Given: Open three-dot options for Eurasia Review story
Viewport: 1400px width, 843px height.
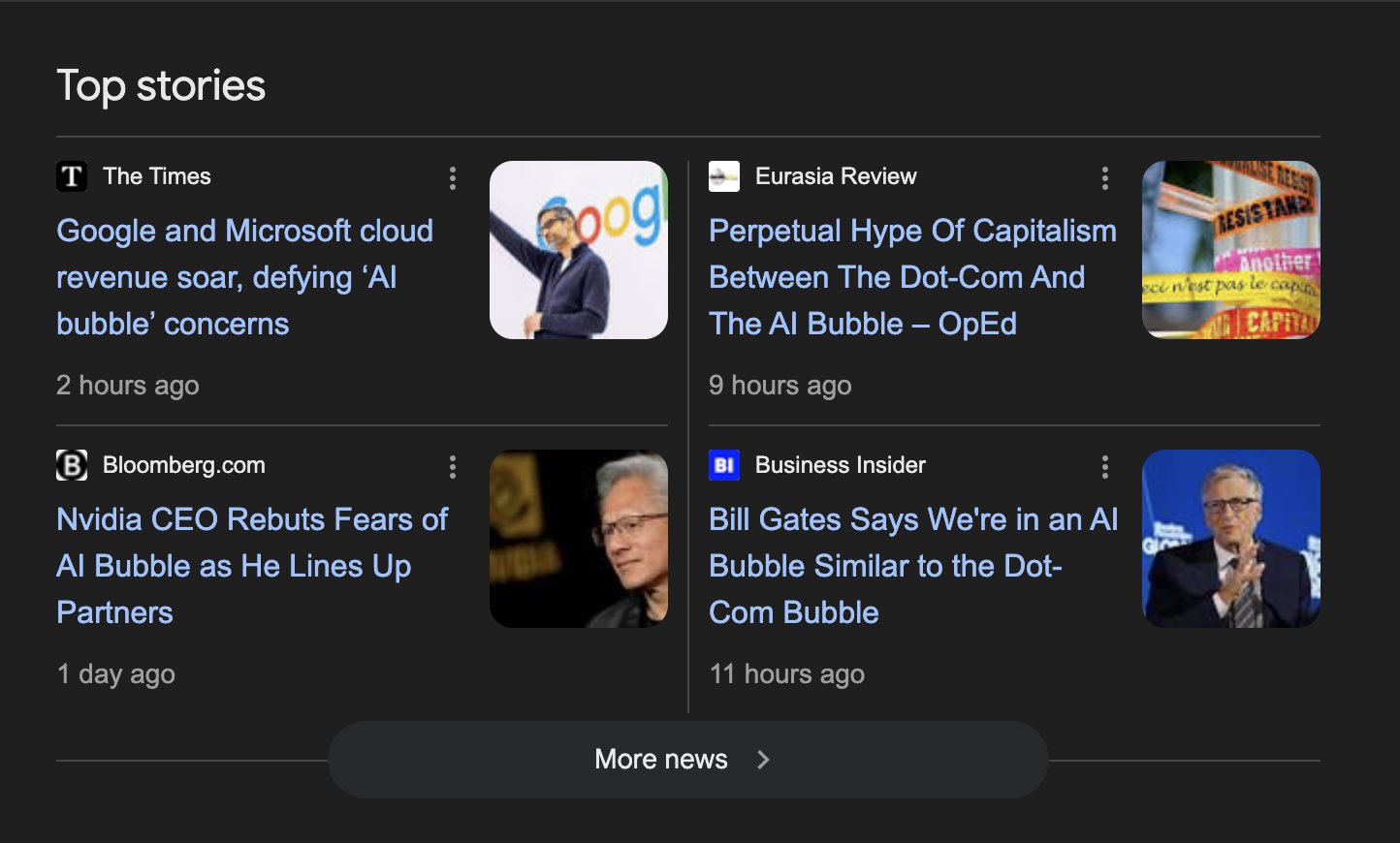Looking at the screenshot, I should click(1104, 177).
